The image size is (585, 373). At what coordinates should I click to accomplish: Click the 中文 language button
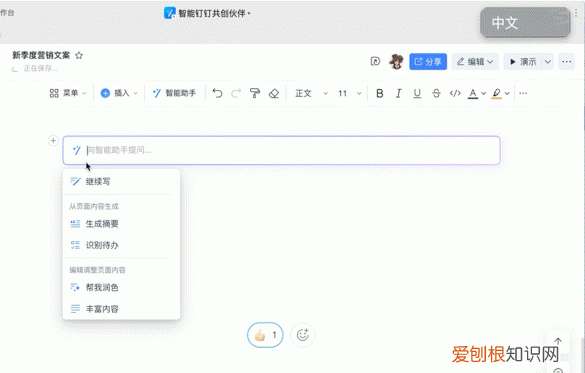(525, 23)
